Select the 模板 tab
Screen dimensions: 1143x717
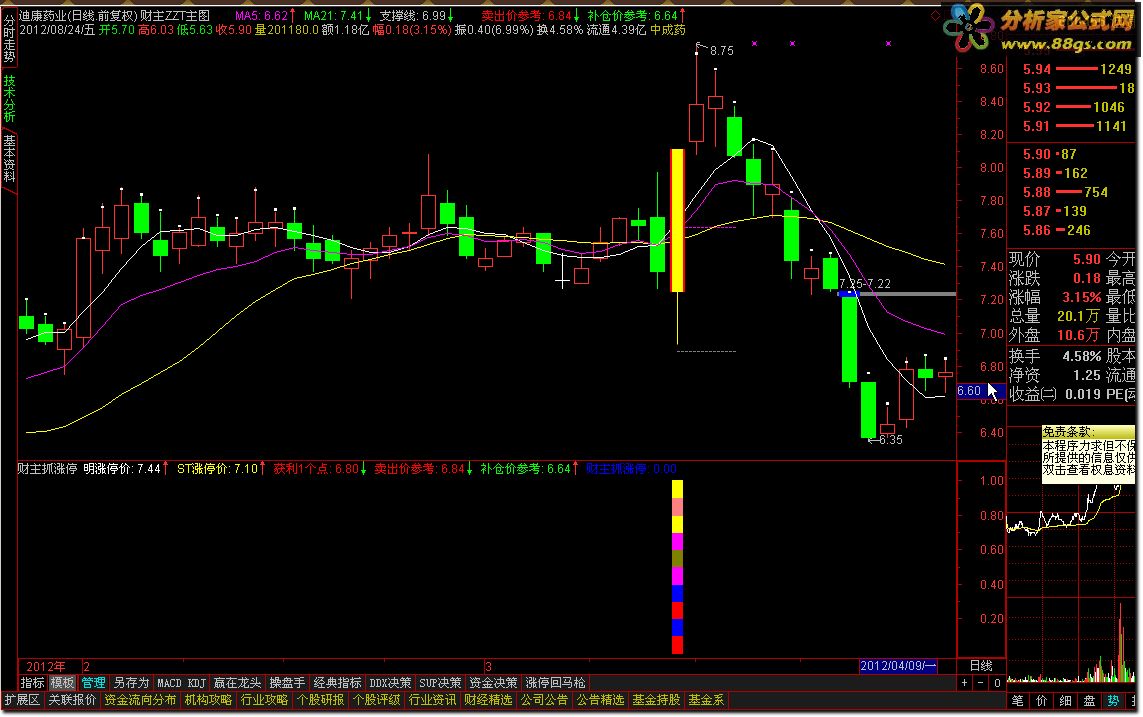tap(62, 683)
